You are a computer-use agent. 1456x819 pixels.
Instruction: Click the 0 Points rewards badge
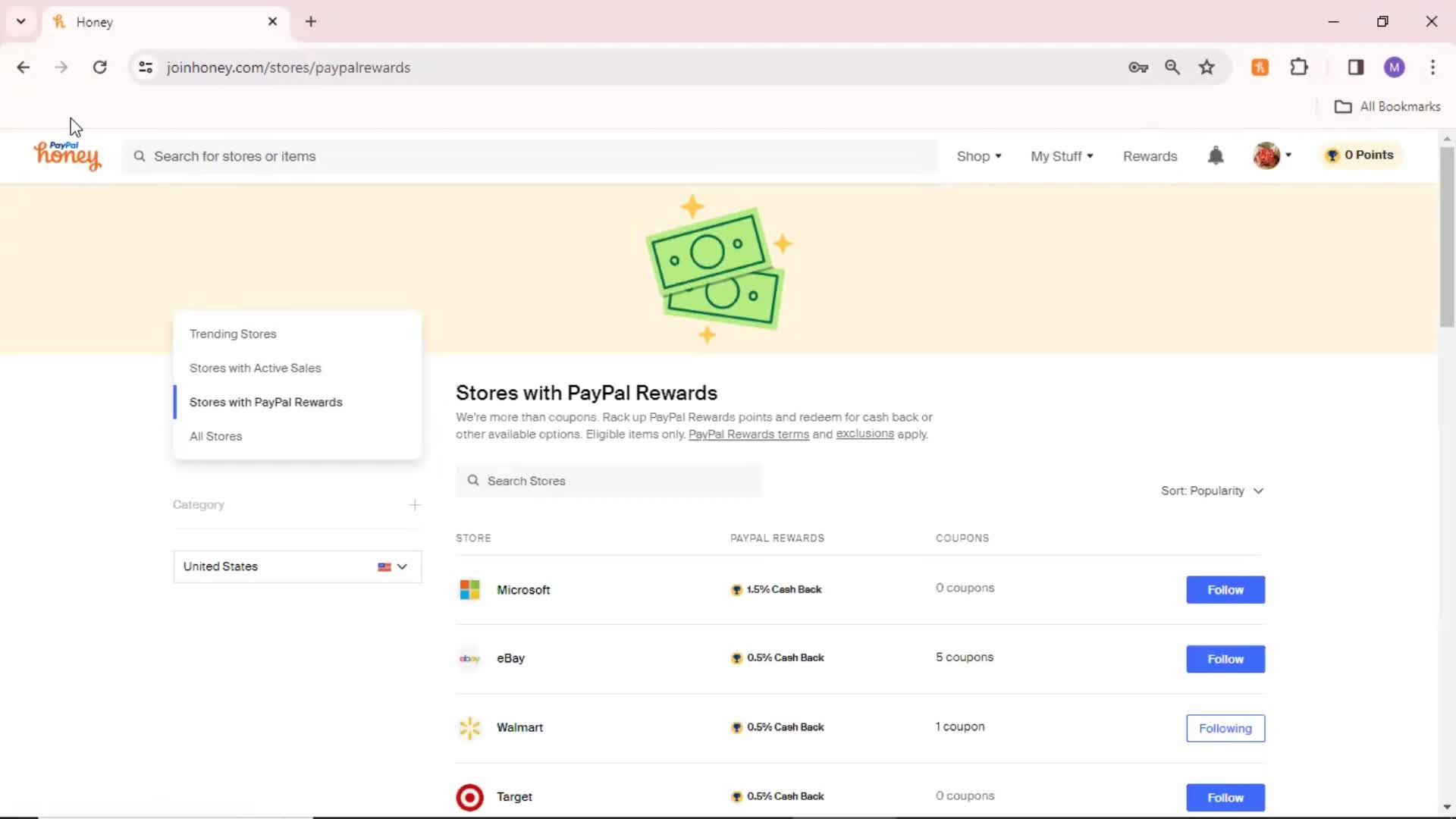1360,155
